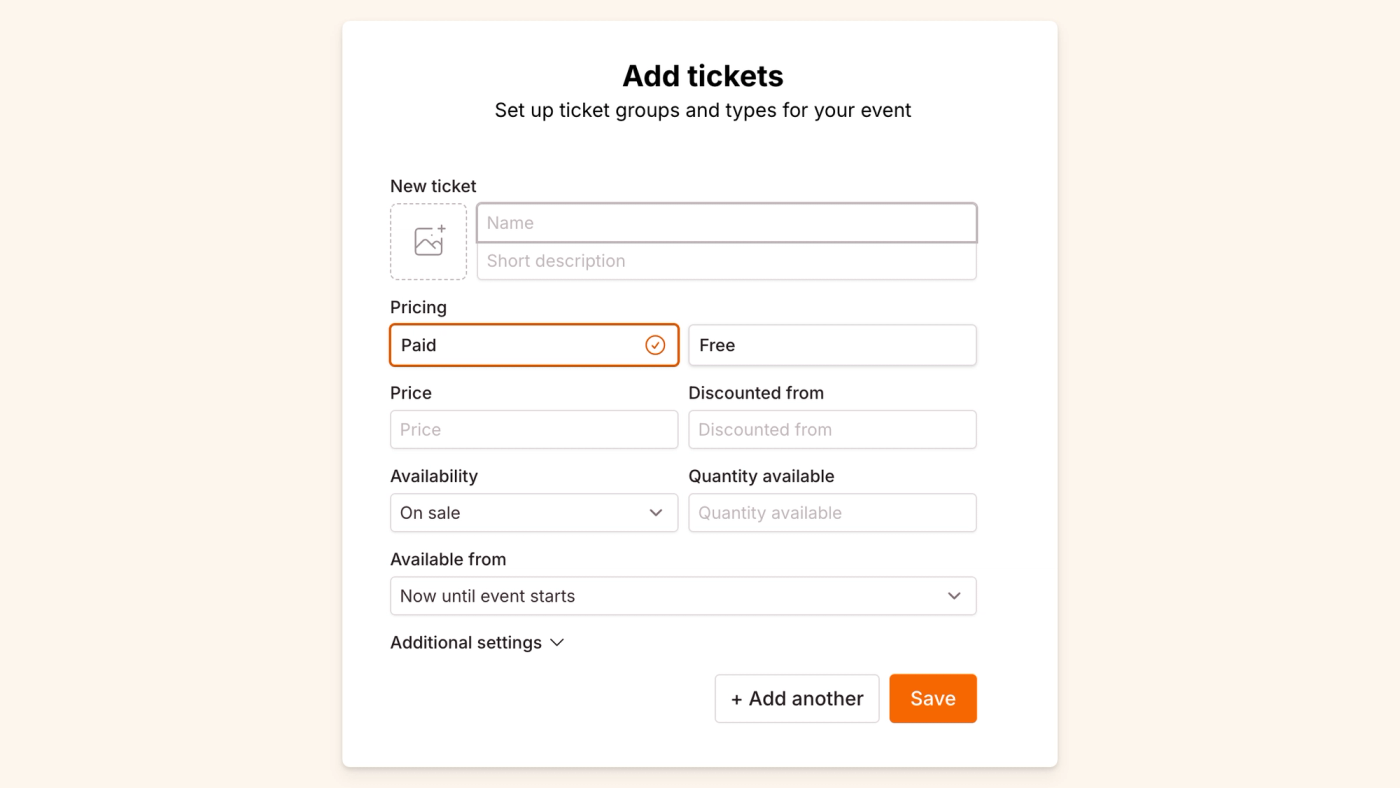
Task: Click the Save button
Action: (x=932, y=699)
